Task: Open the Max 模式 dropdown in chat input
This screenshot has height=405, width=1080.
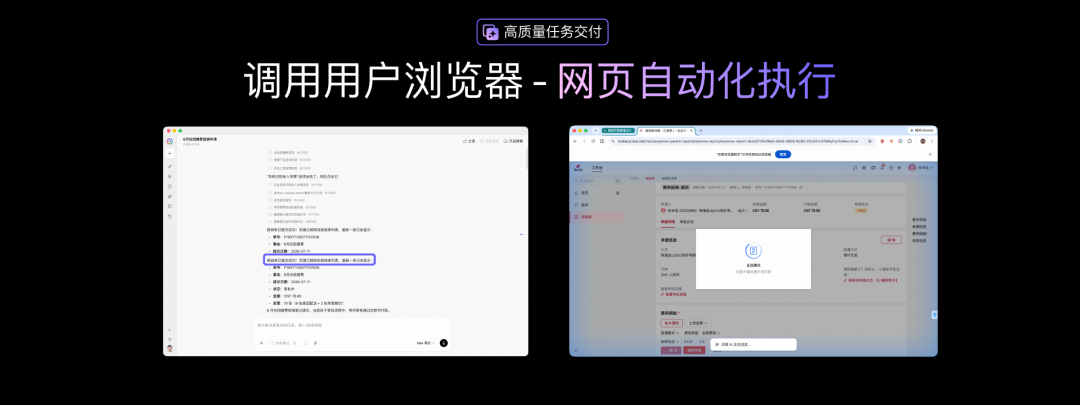Action: (x=426, y=343)
